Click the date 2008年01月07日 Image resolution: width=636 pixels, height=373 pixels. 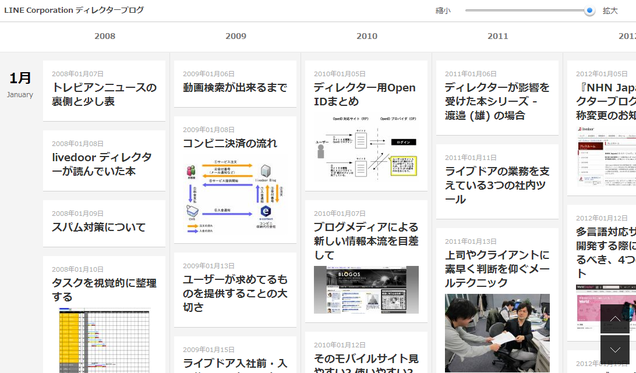pos(77,74)
